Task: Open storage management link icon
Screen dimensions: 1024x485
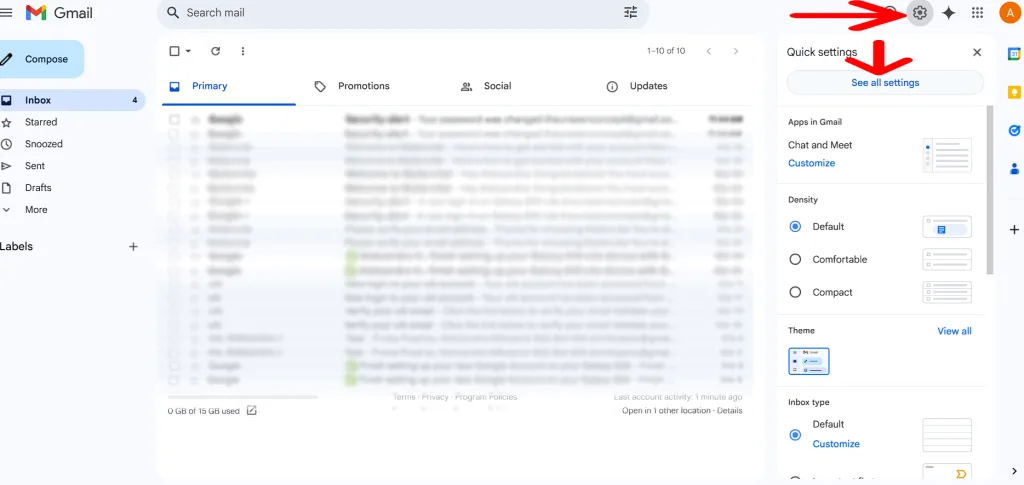Action: pos(251,411)
